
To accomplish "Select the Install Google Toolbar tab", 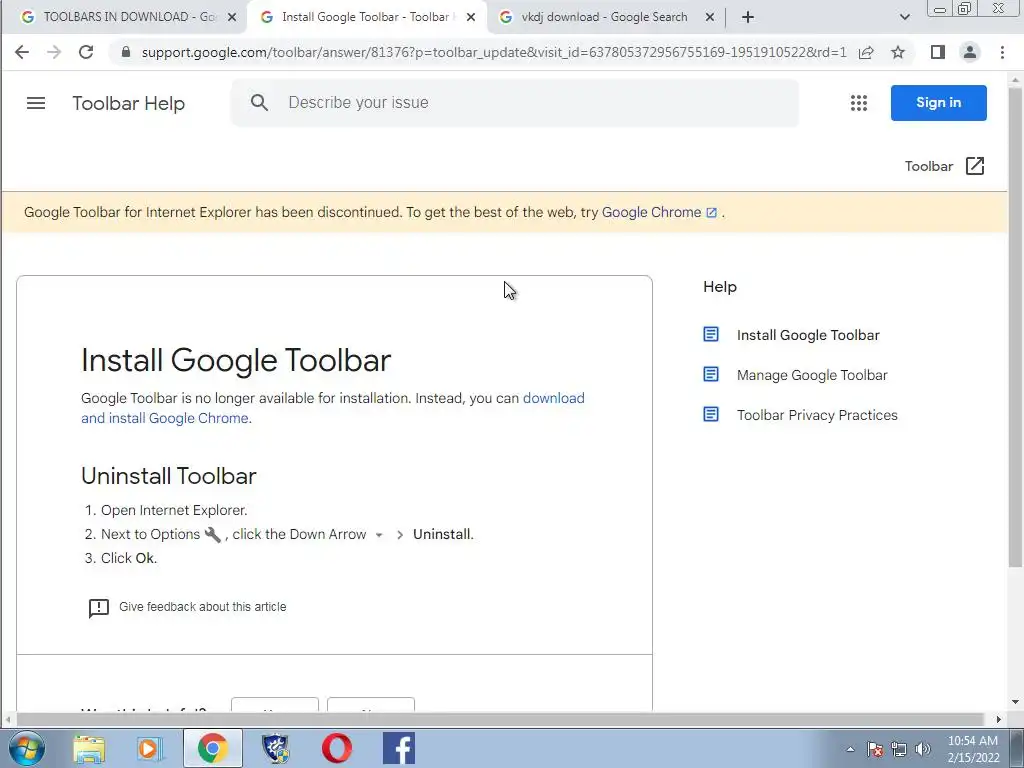I will coord(366,17).
